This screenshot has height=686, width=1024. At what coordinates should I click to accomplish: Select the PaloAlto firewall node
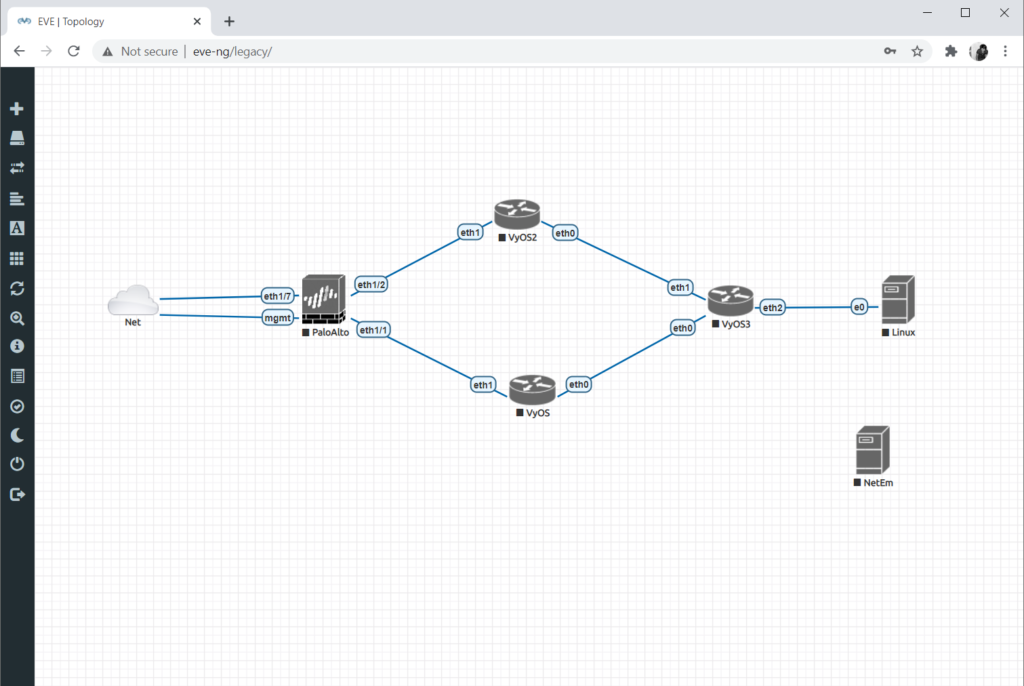(x=324, y=299)
